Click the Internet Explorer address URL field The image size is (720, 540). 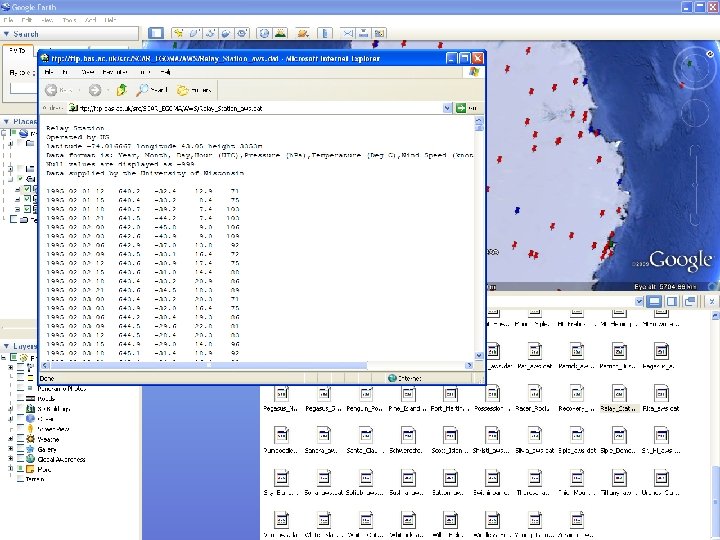click(x=250, y=107)
